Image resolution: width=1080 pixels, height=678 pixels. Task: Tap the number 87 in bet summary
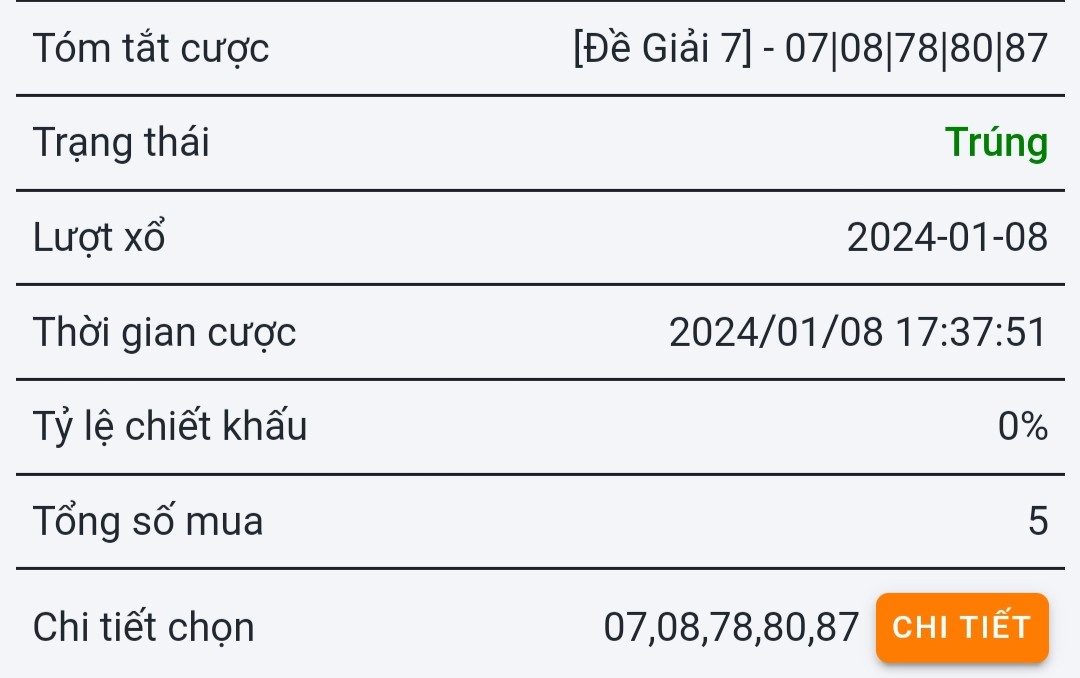coord(1026,48)
